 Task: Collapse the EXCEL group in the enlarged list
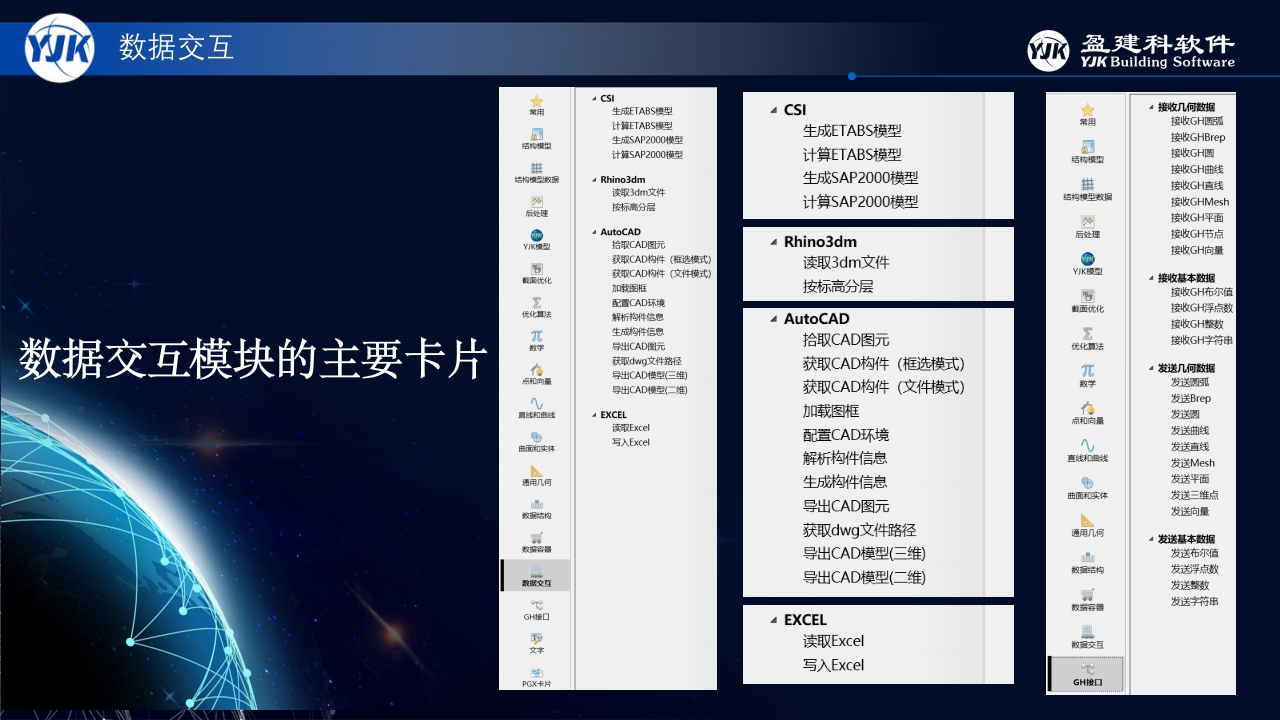(x=773, y=620)
